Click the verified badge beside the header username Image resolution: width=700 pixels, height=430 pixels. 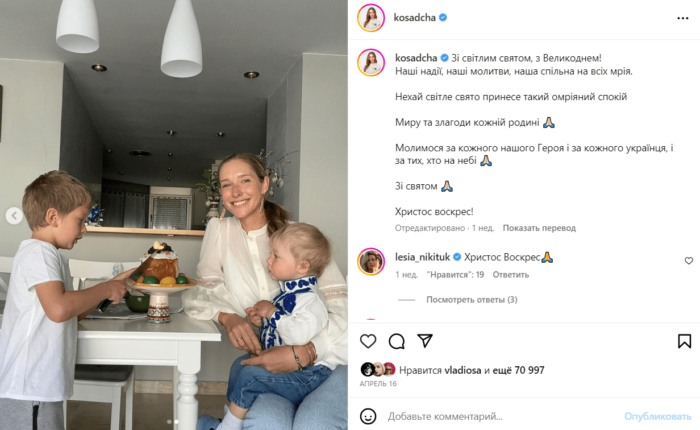tap(443, 17)
